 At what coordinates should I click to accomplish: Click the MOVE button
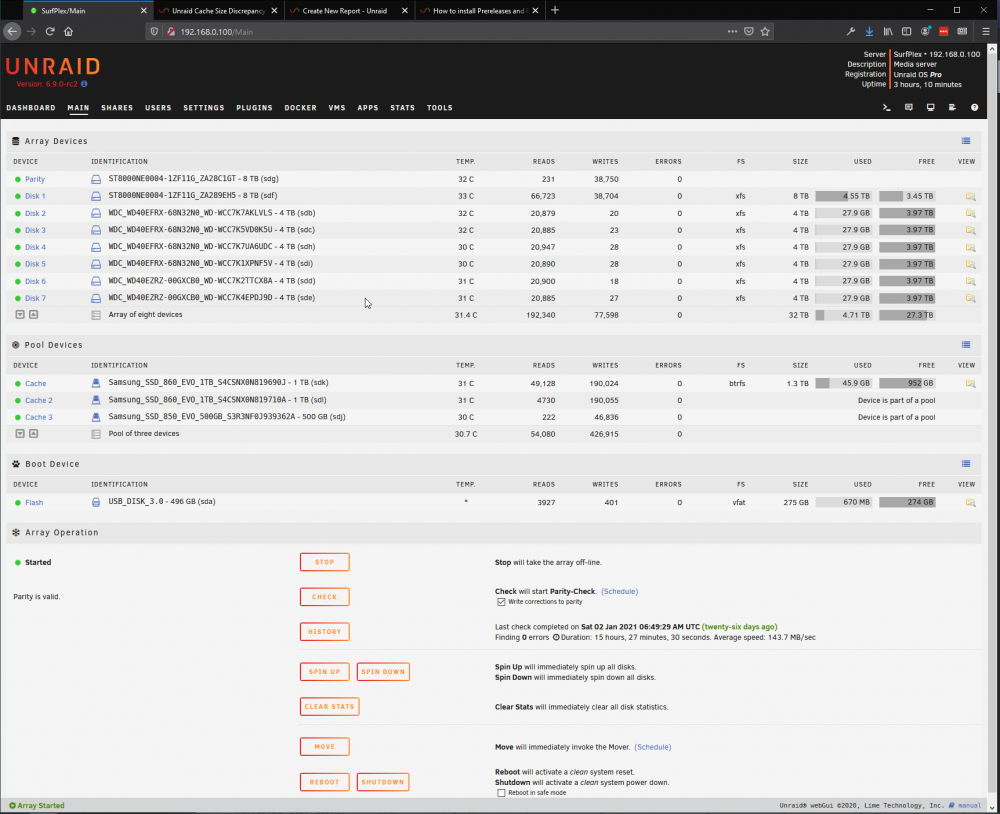pos(325,746)
